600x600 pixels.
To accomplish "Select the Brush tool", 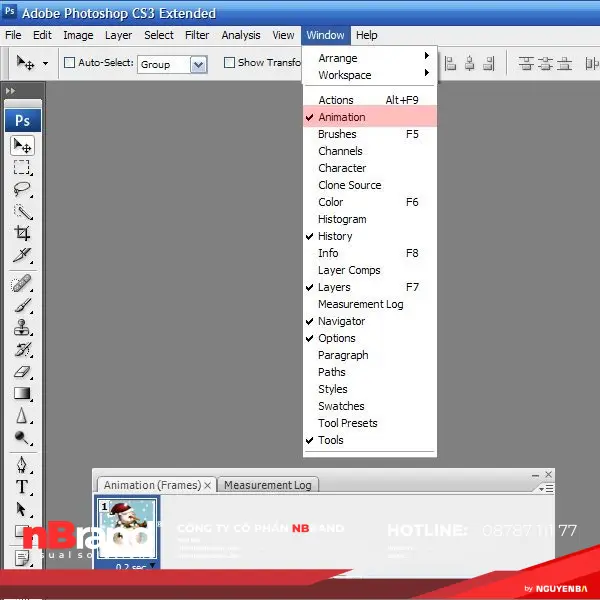I will tap(22, 305).
